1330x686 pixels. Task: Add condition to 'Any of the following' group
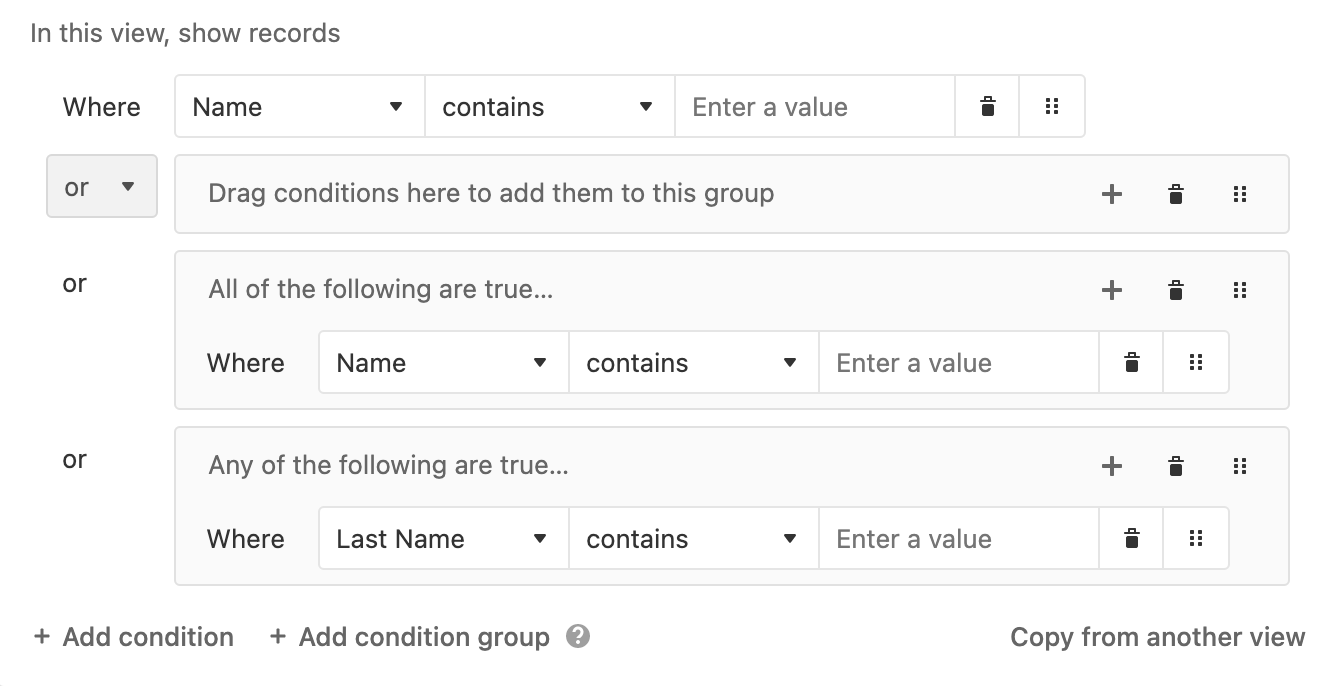(x=1111, y=466)
